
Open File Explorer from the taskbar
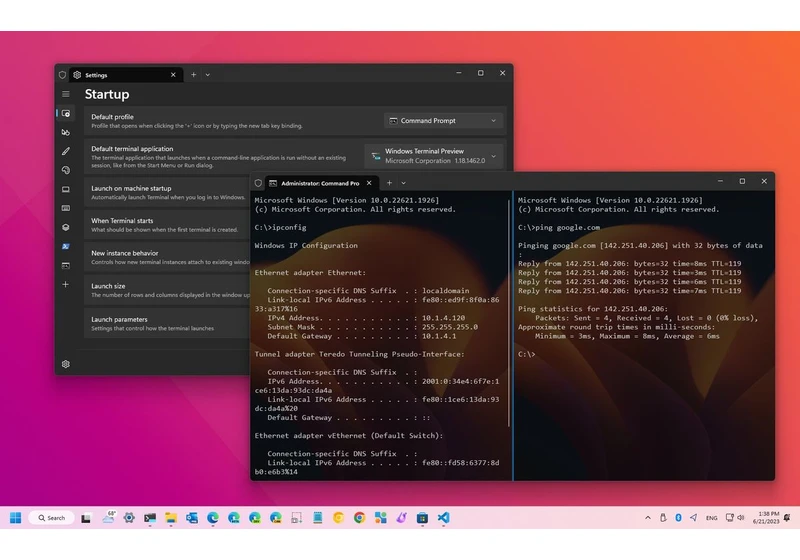coord(171,518)
